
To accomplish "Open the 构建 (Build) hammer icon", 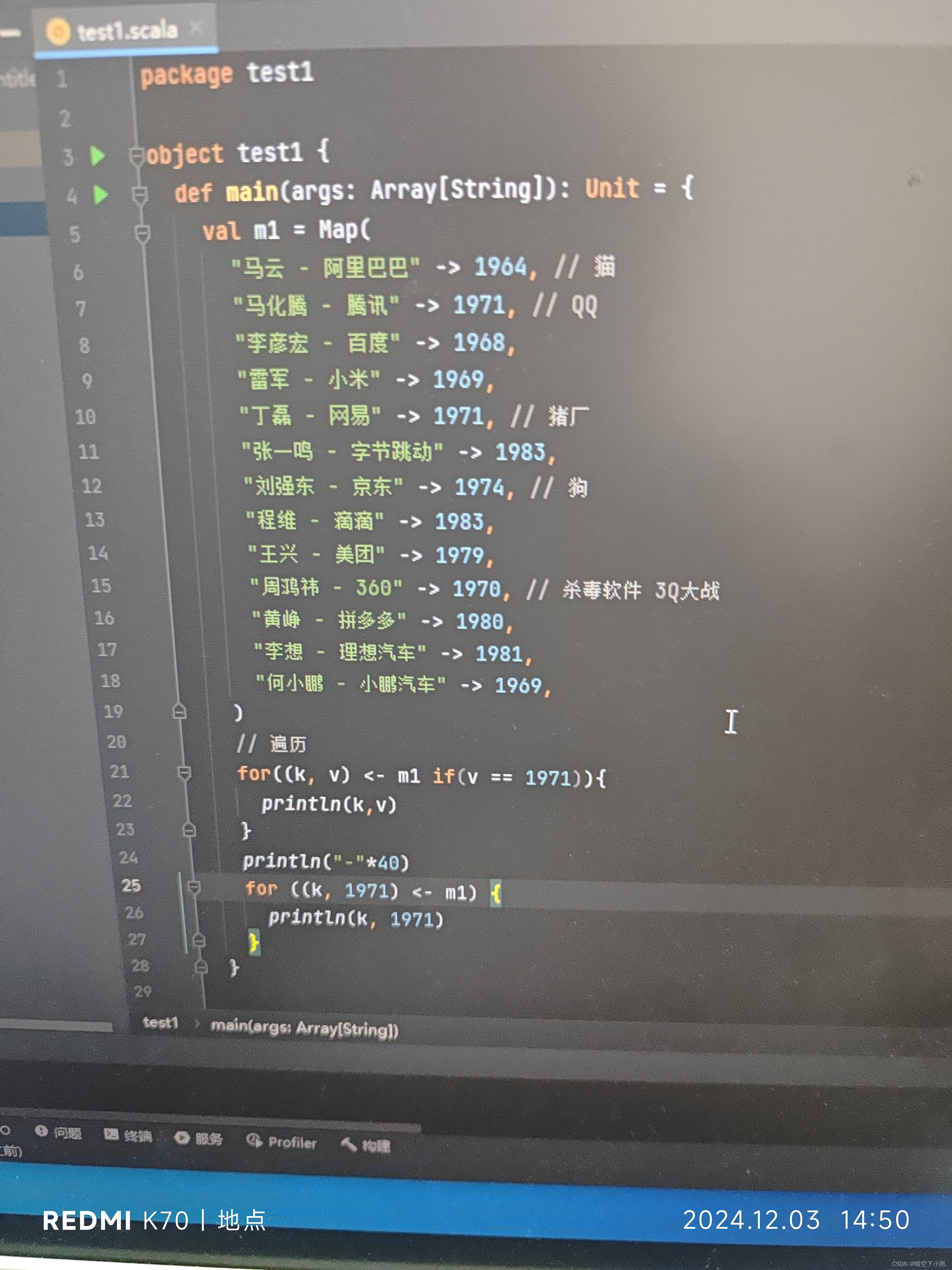I will coord(348,1144).
